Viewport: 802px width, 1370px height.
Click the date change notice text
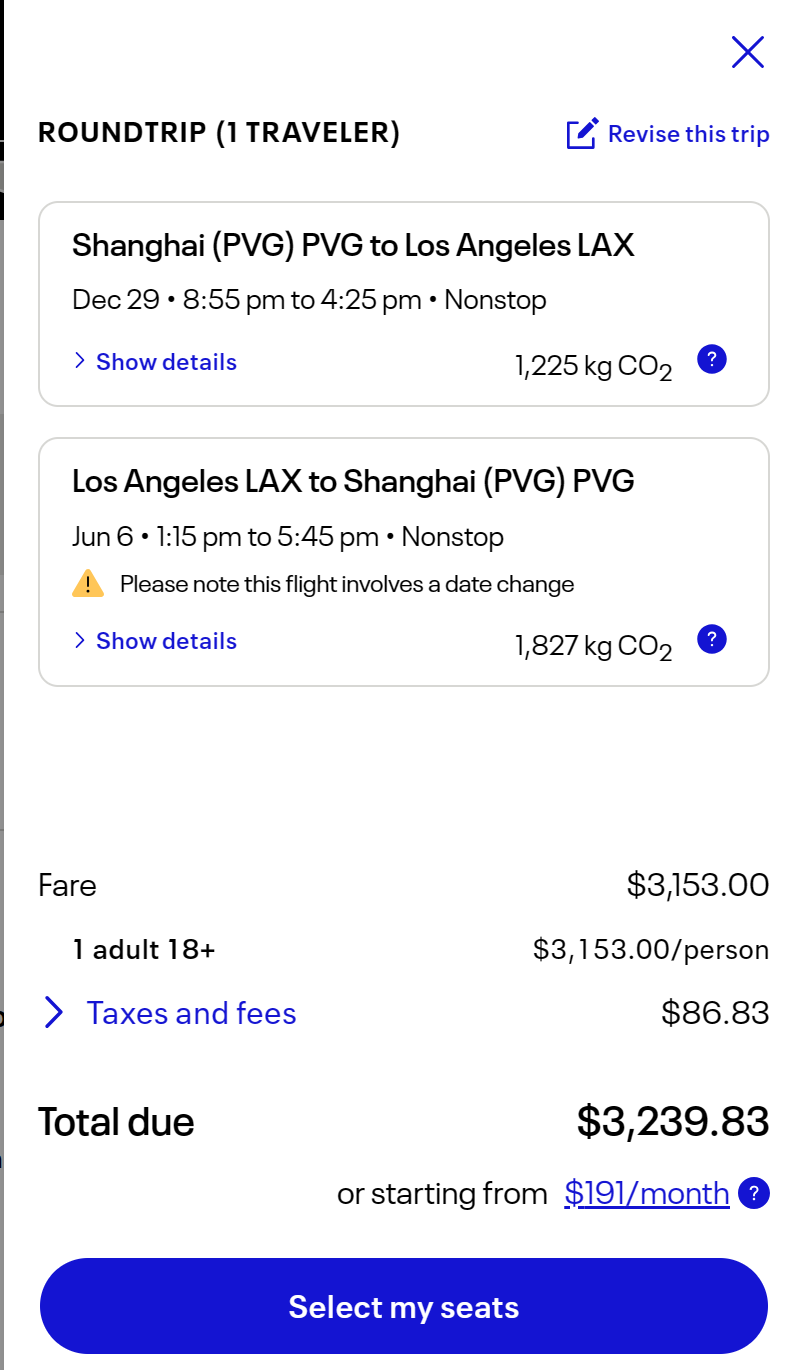pos(347,584)
